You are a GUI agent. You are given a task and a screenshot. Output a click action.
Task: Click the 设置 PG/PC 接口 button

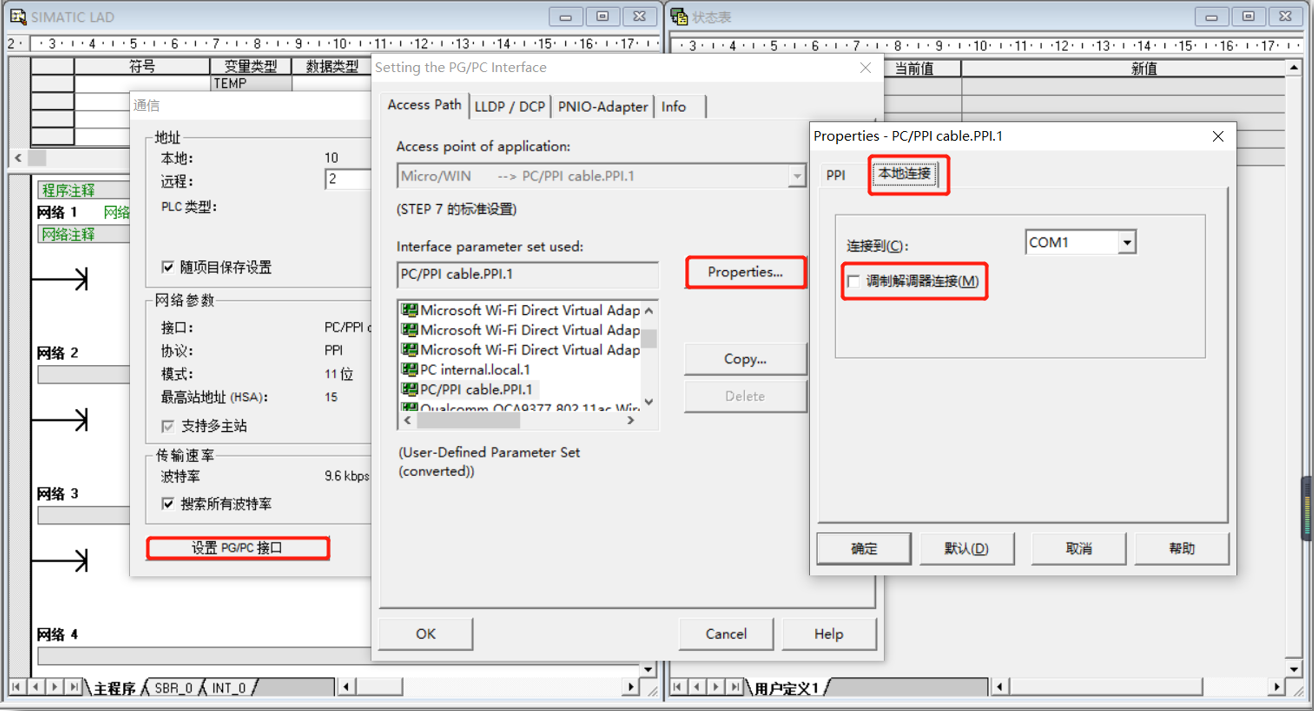point(238,548)
